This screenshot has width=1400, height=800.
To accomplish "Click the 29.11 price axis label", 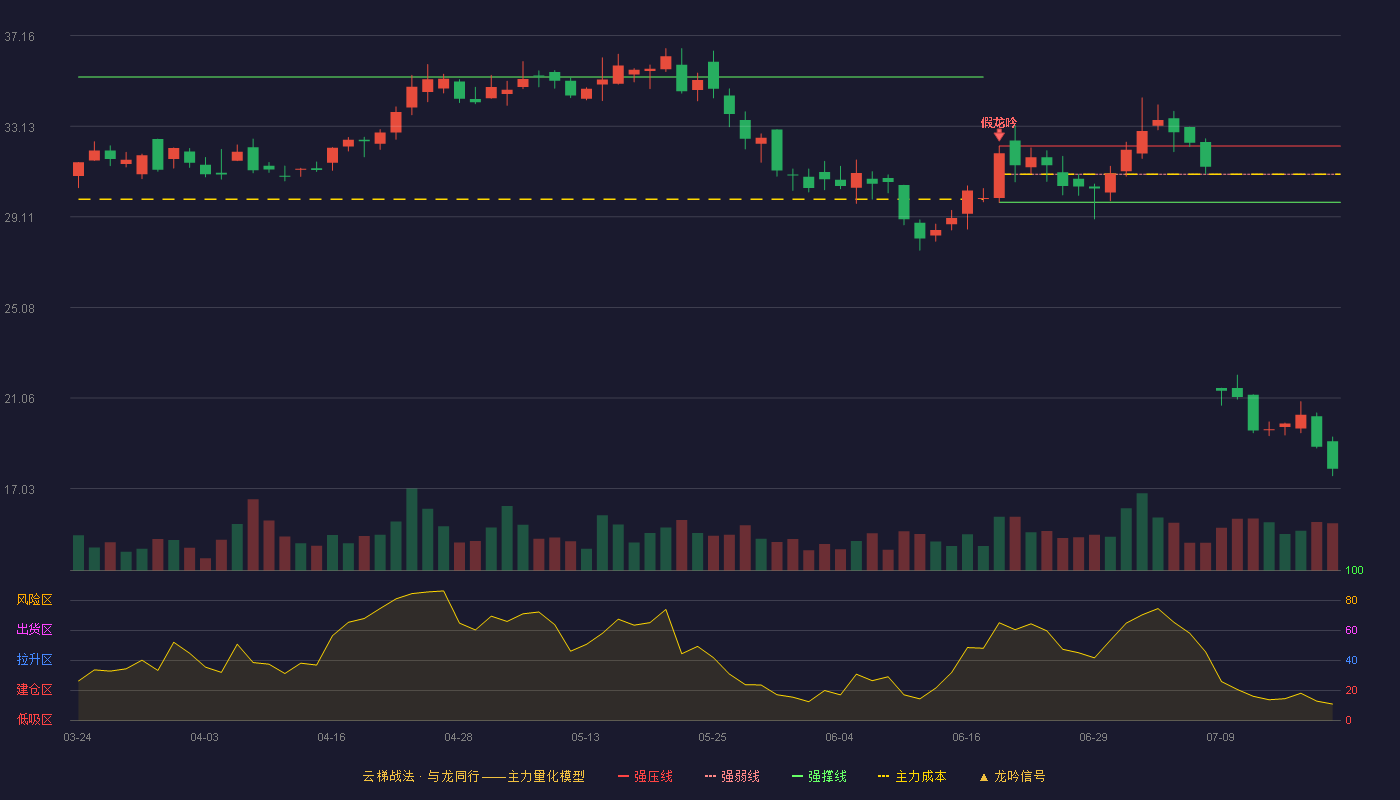I will pyautogui.click(x=19, y=217).
